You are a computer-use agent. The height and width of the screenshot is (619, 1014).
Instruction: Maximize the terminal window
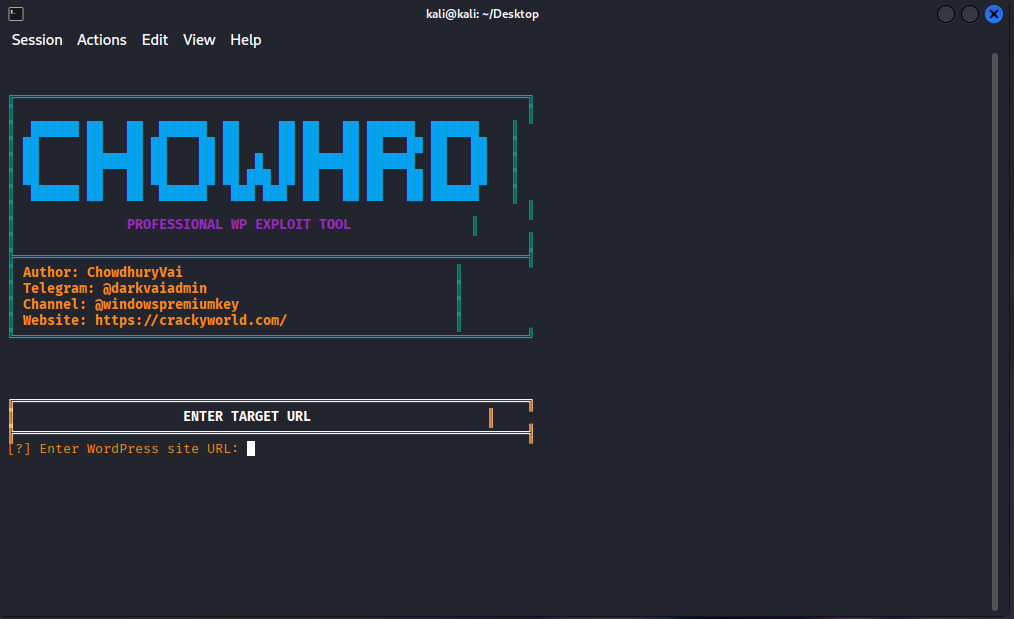969,14
